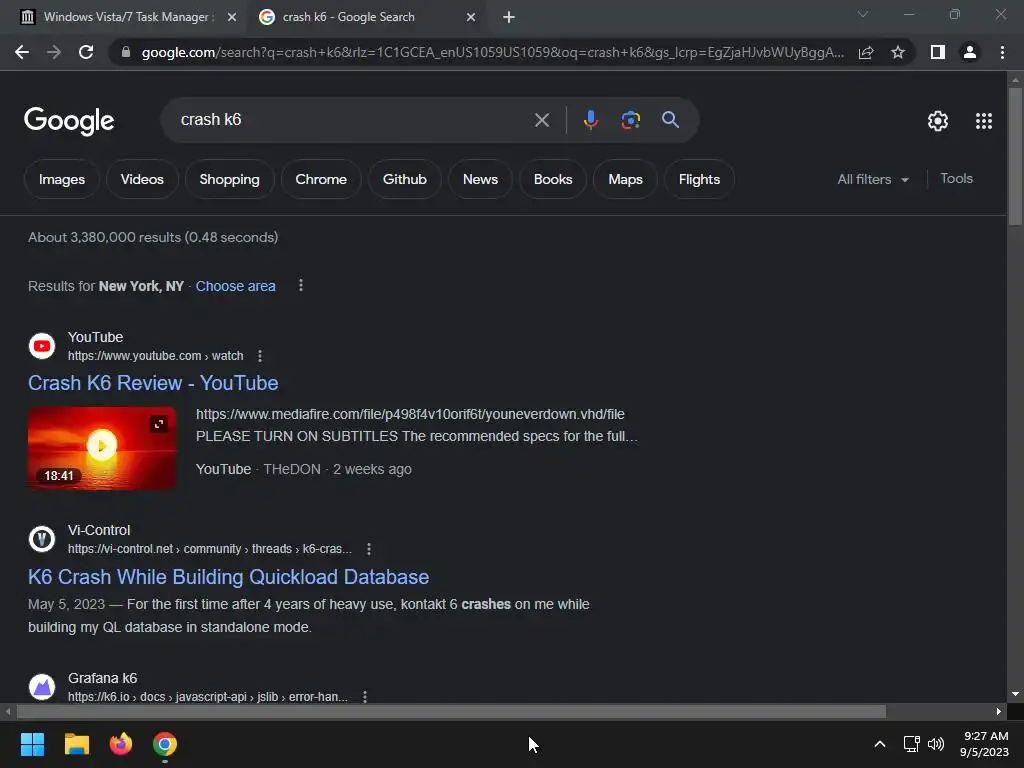Click the lock icon in address bar
This screenshot has height=768, width=1024.
coord(125,52)
